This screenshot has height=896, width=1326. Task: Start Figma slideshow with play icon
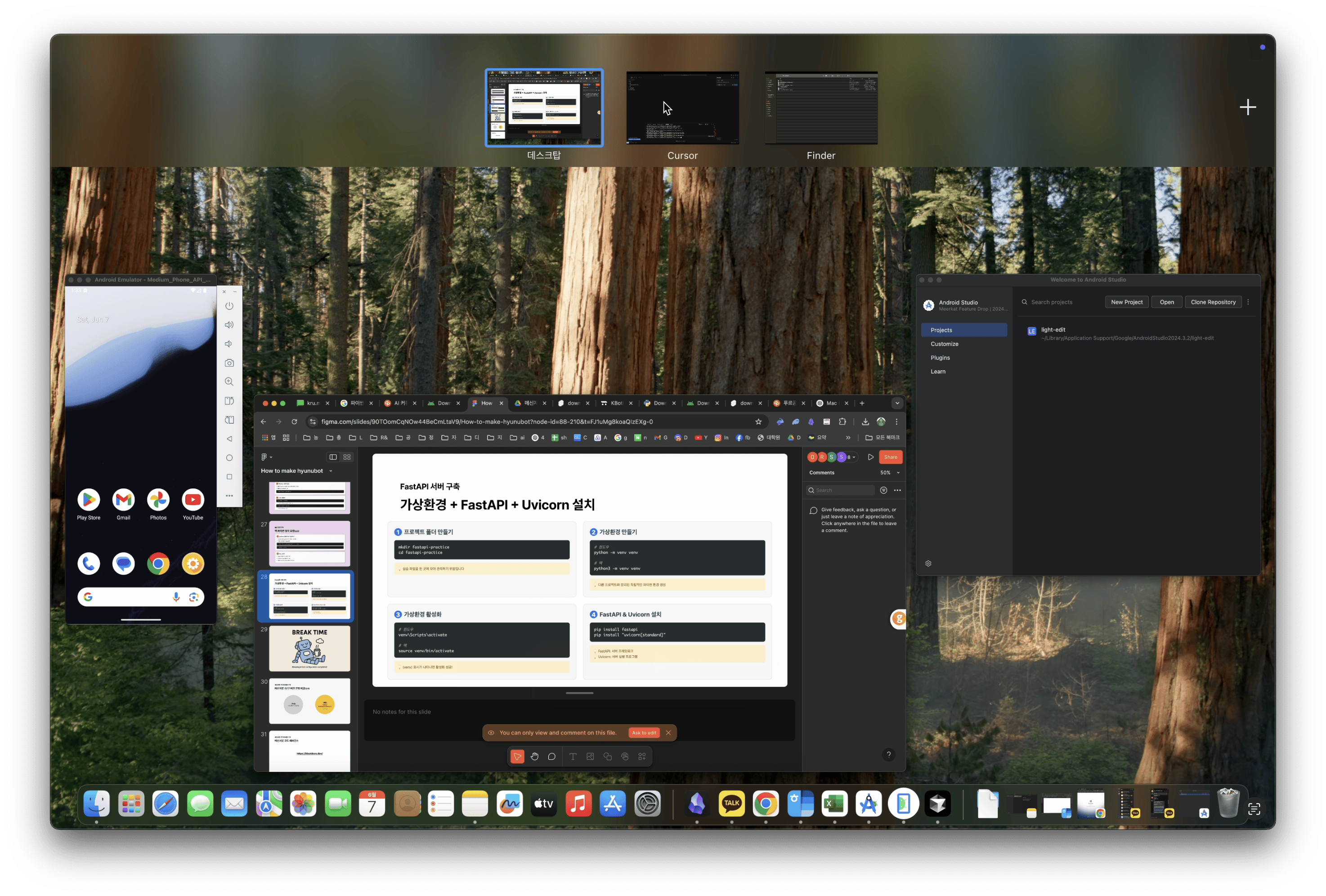[871, 457]
